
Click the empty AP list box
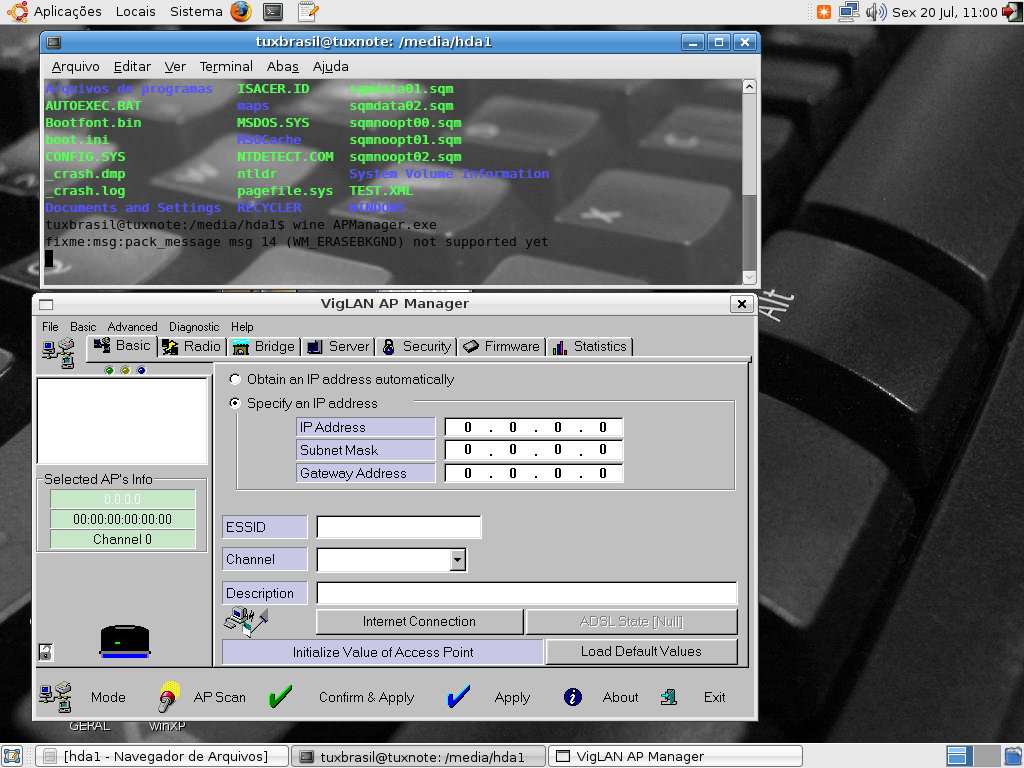point(122,421)
